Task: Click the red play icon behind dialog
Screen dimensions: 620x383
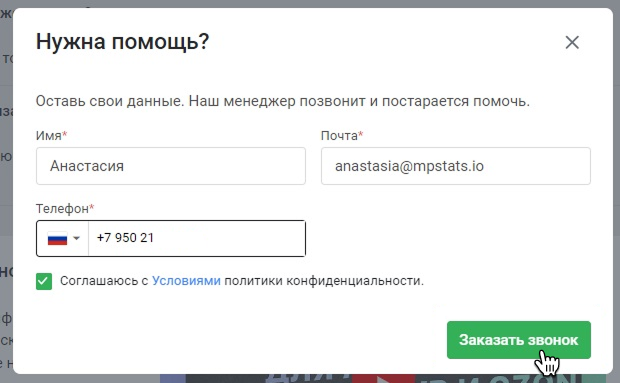Action: pos(384,379)
